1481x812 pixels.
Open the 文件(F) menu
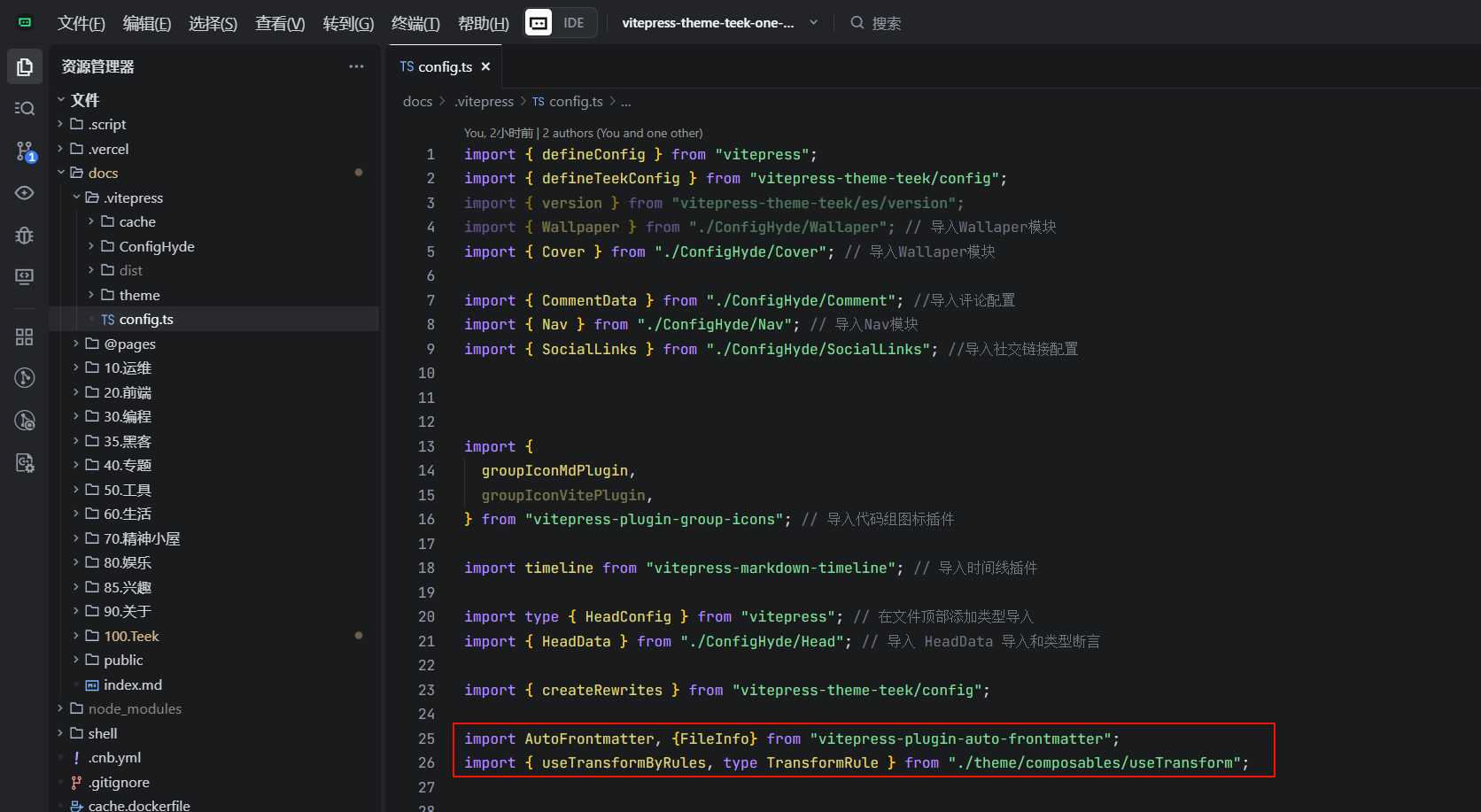[x=81, y=23]
